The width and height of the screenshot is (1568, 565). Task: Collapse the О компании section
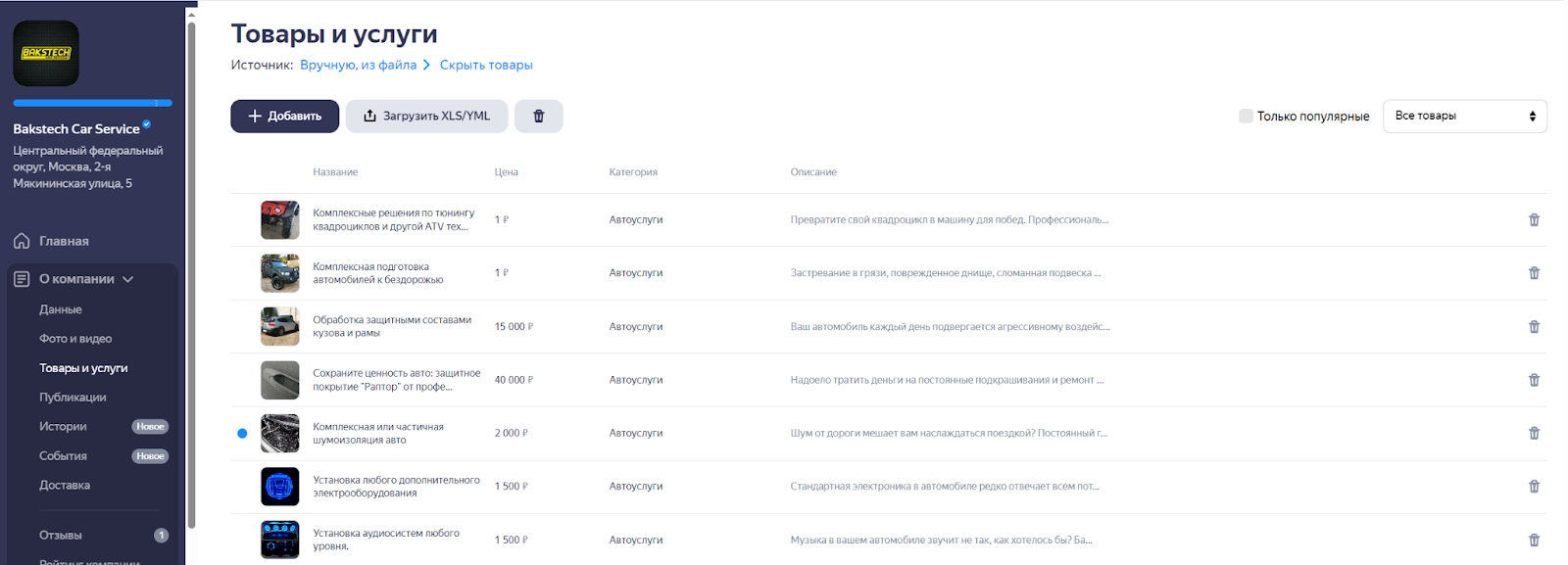tap(128, 279)
